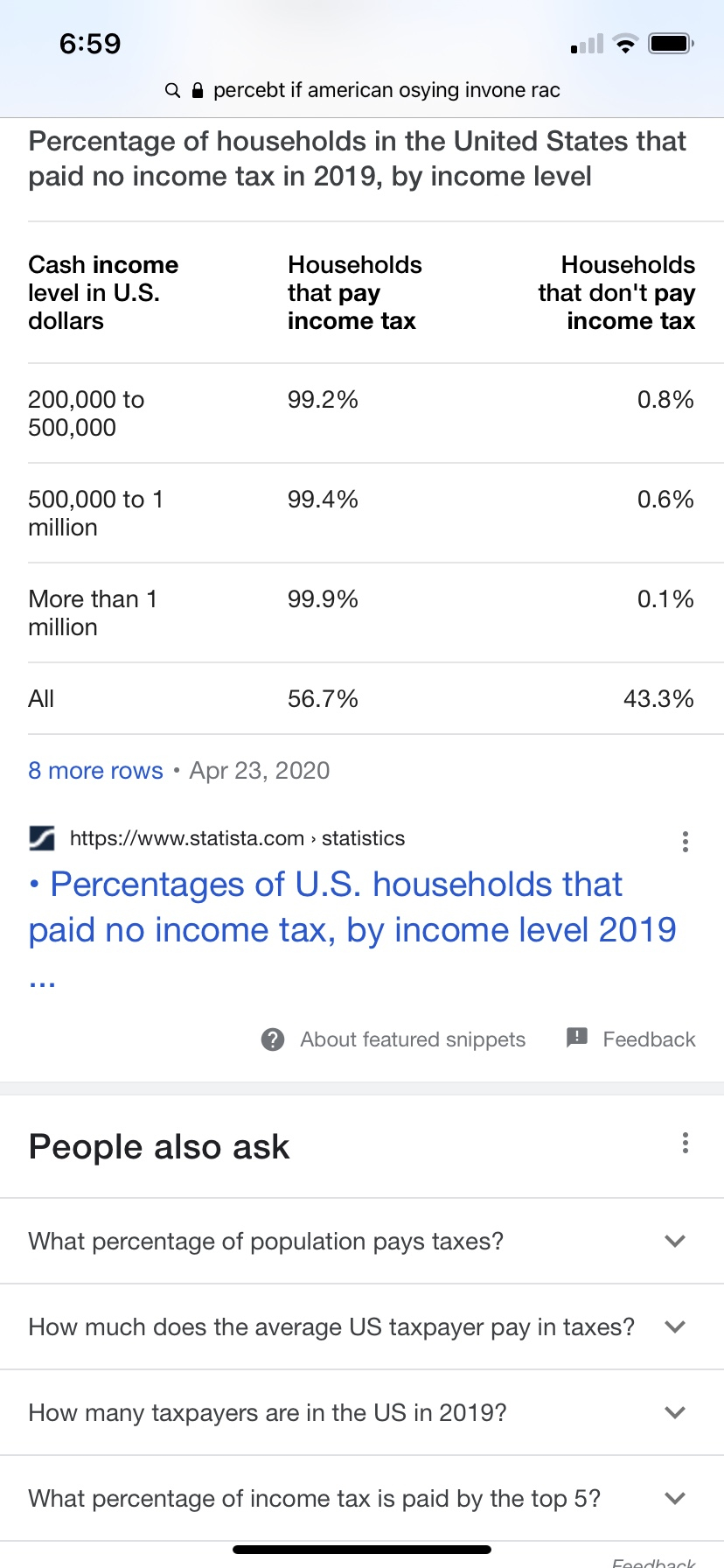The image size is (724, 1568).
Task: Tap the question mark icon for featured snippets
Action: [273, 1039]
